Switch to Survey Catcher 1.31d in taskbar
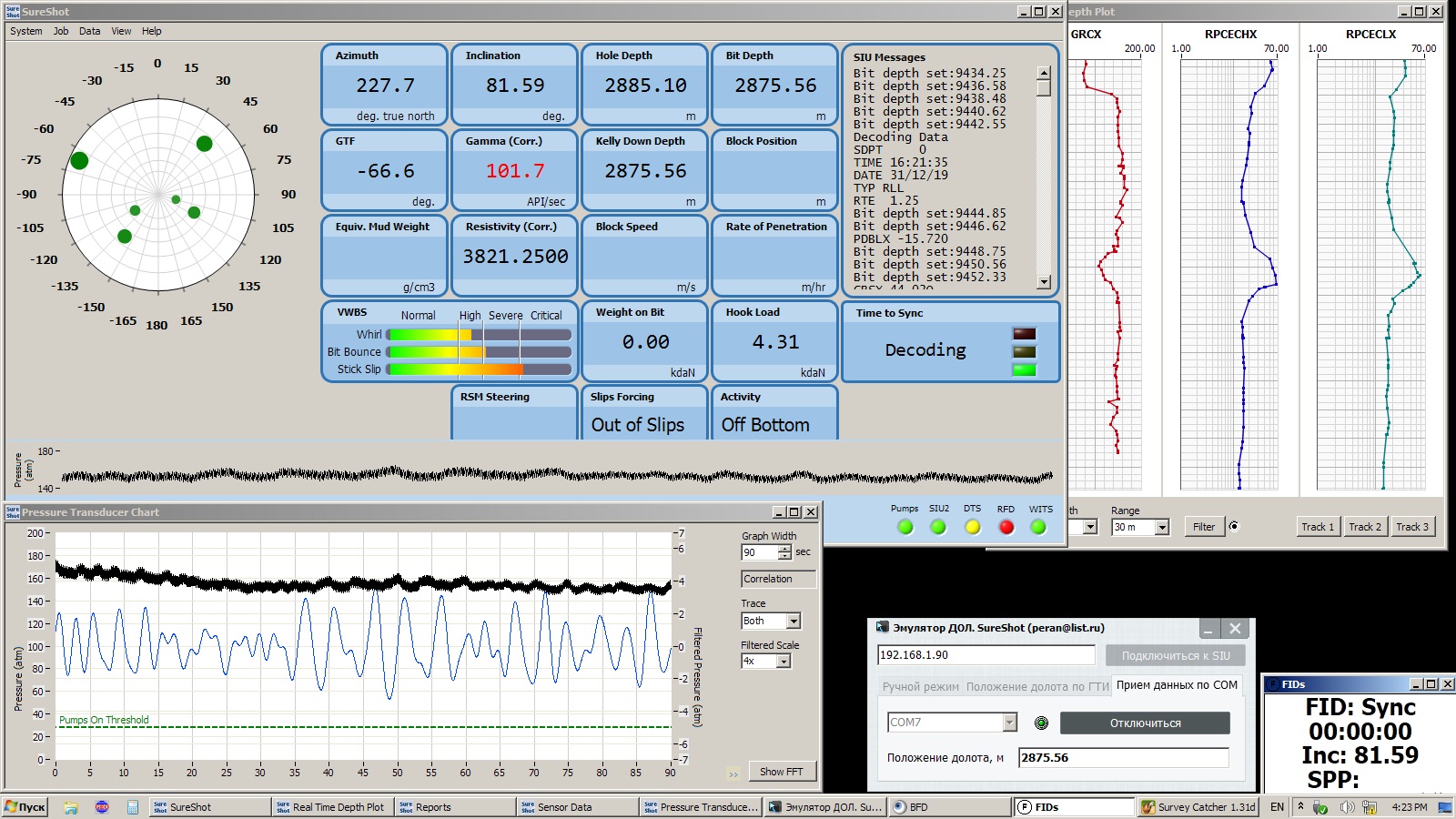The width and height of the screenshot is (1456, 819). click(1198, 807)
